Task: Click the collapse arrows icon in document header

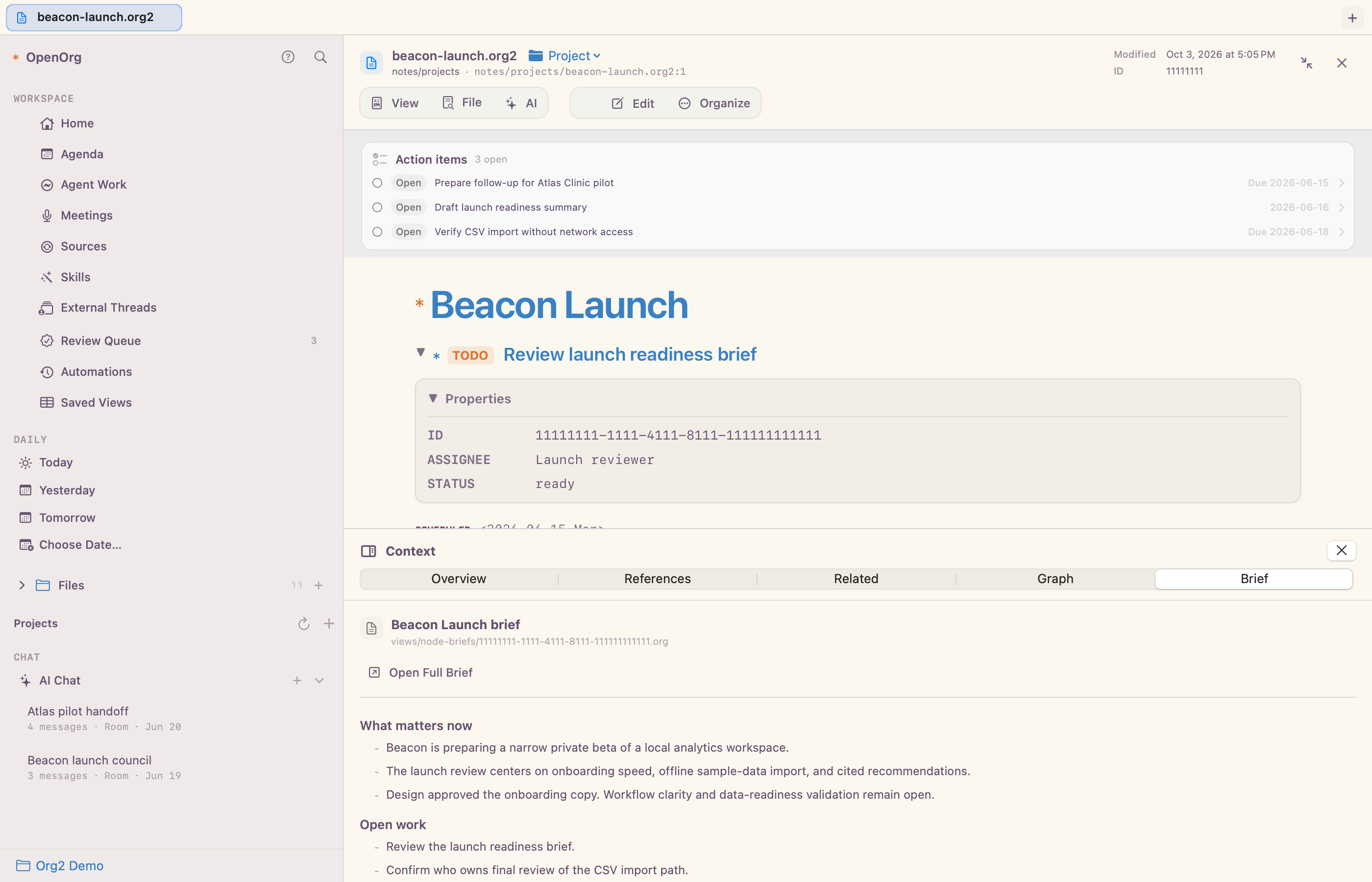Action: pyautogui.click(x=1306, y=63)
